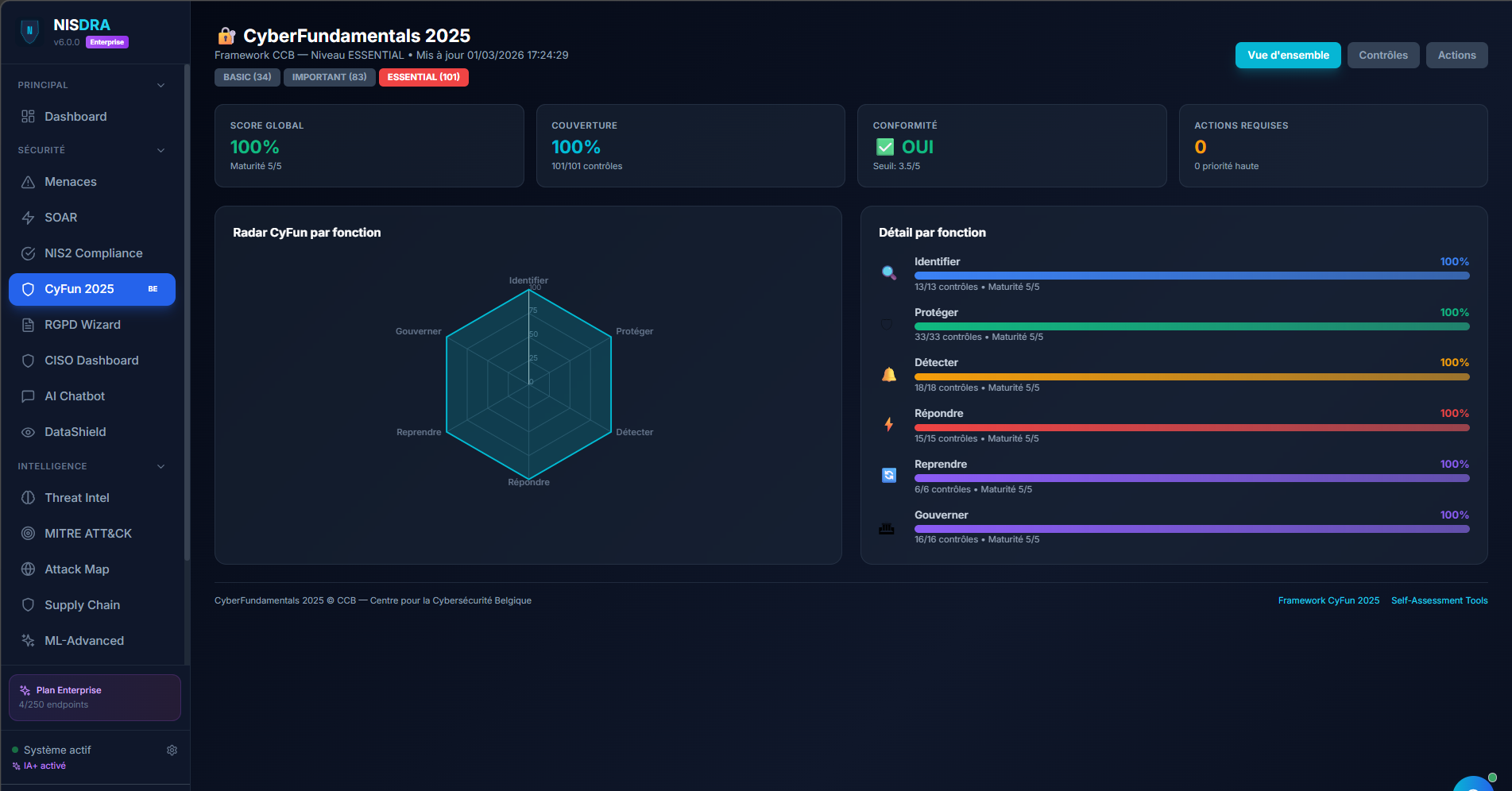Open the Supply Chain page
Viewport: 1512px width, 791px height.
(92, 605)
